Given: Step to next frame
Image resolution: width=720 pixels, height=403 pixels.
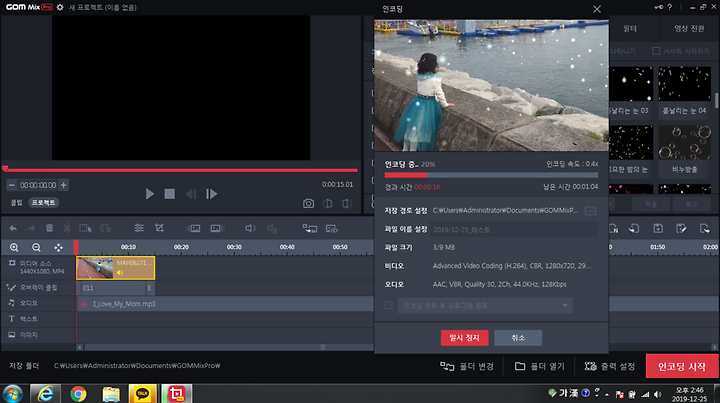Looking at the screenshot, I should pyautogui.click(x=211, y=194).
